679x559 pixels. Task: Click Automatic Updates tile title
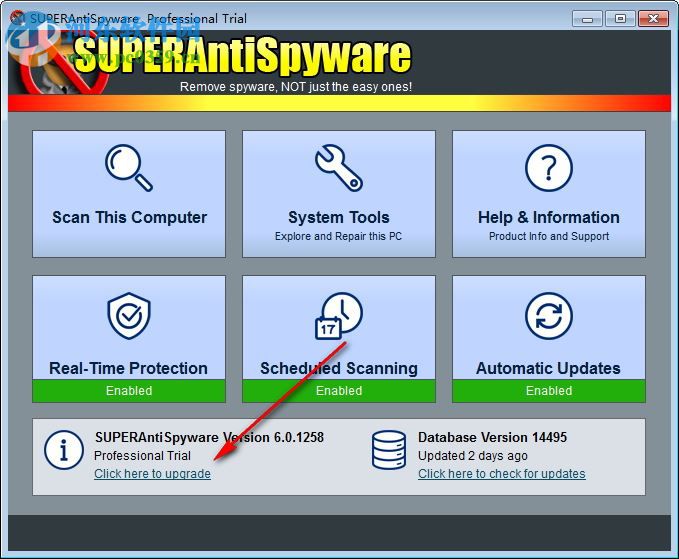pos(549,368)
